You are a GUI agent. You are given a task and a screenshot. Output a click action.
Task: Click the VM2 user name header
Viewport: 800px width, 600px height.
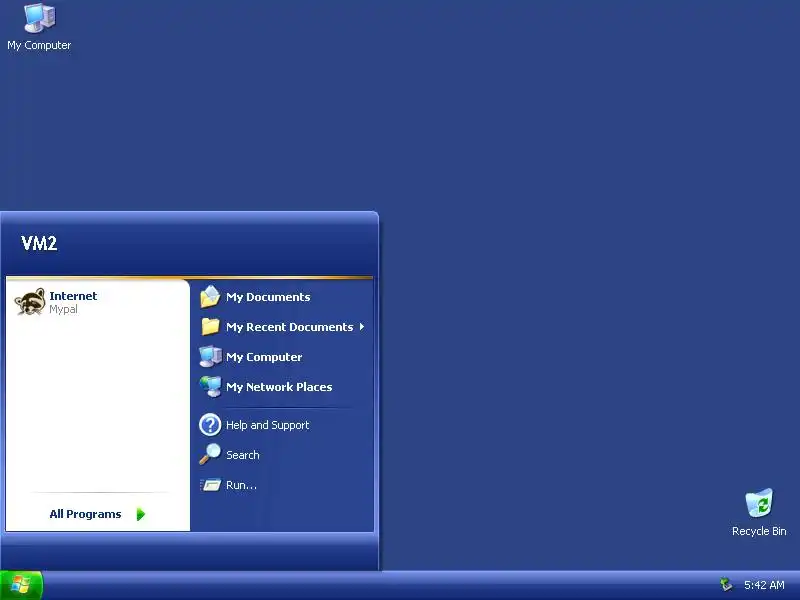[x=39, y=243]
